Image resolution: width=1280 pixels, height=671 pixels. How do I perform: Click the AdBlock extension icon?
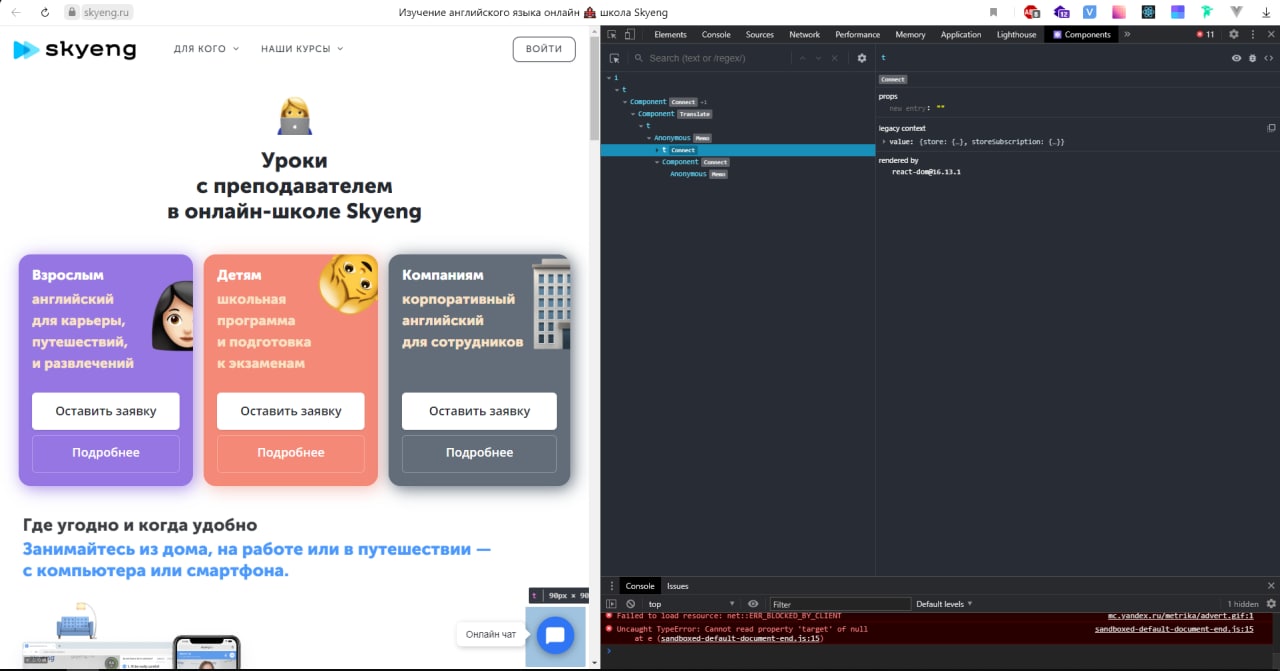point(1032,12)
